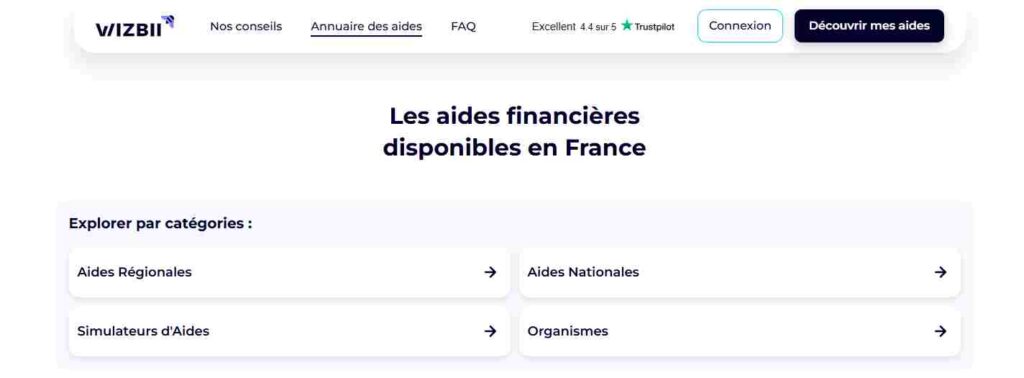This screenshot has width=1024, height=378.
Task: Click the Trustpilot wordmark
Action: (x=654, y=27)
